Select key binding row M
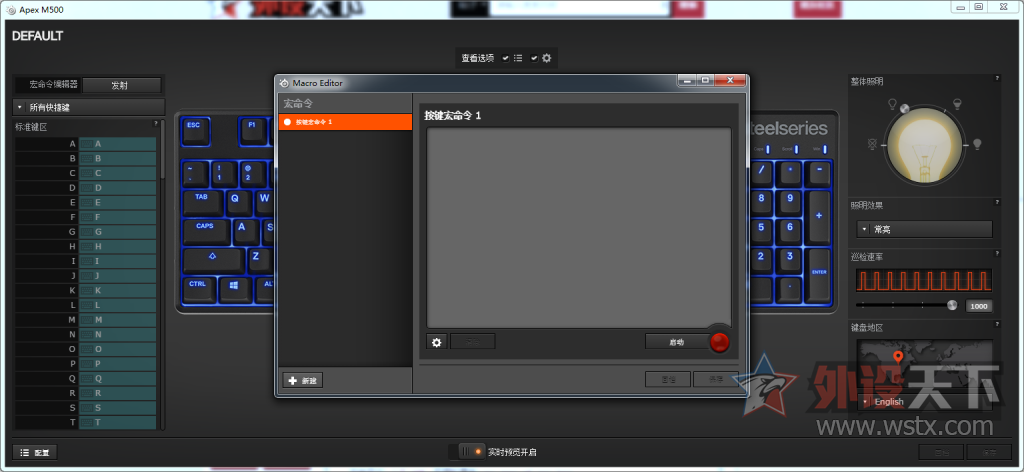The height and width of the screenshot is (472, 1024). pyautogui.click(x=86, y=319)
